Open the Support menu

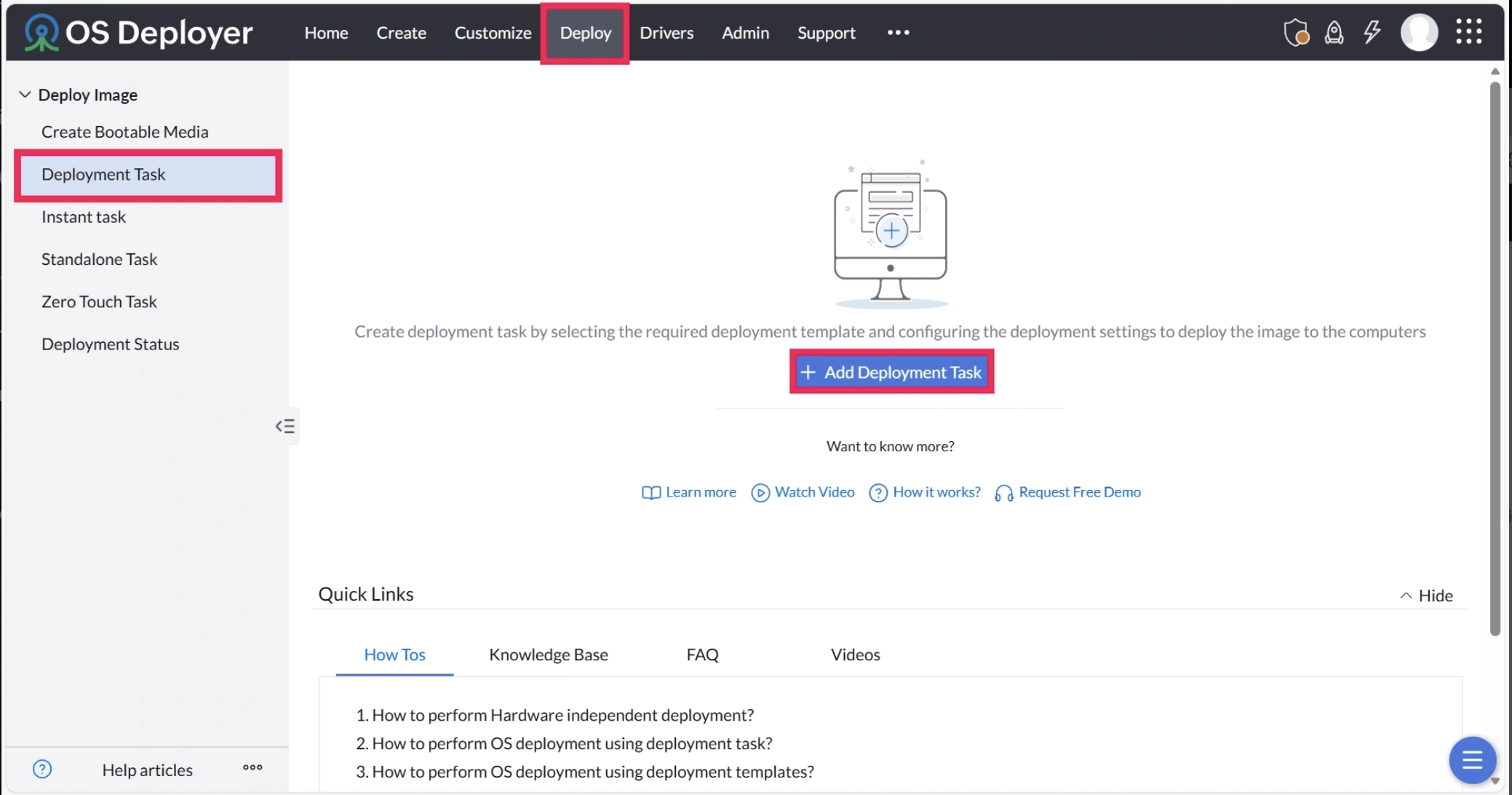826,33
